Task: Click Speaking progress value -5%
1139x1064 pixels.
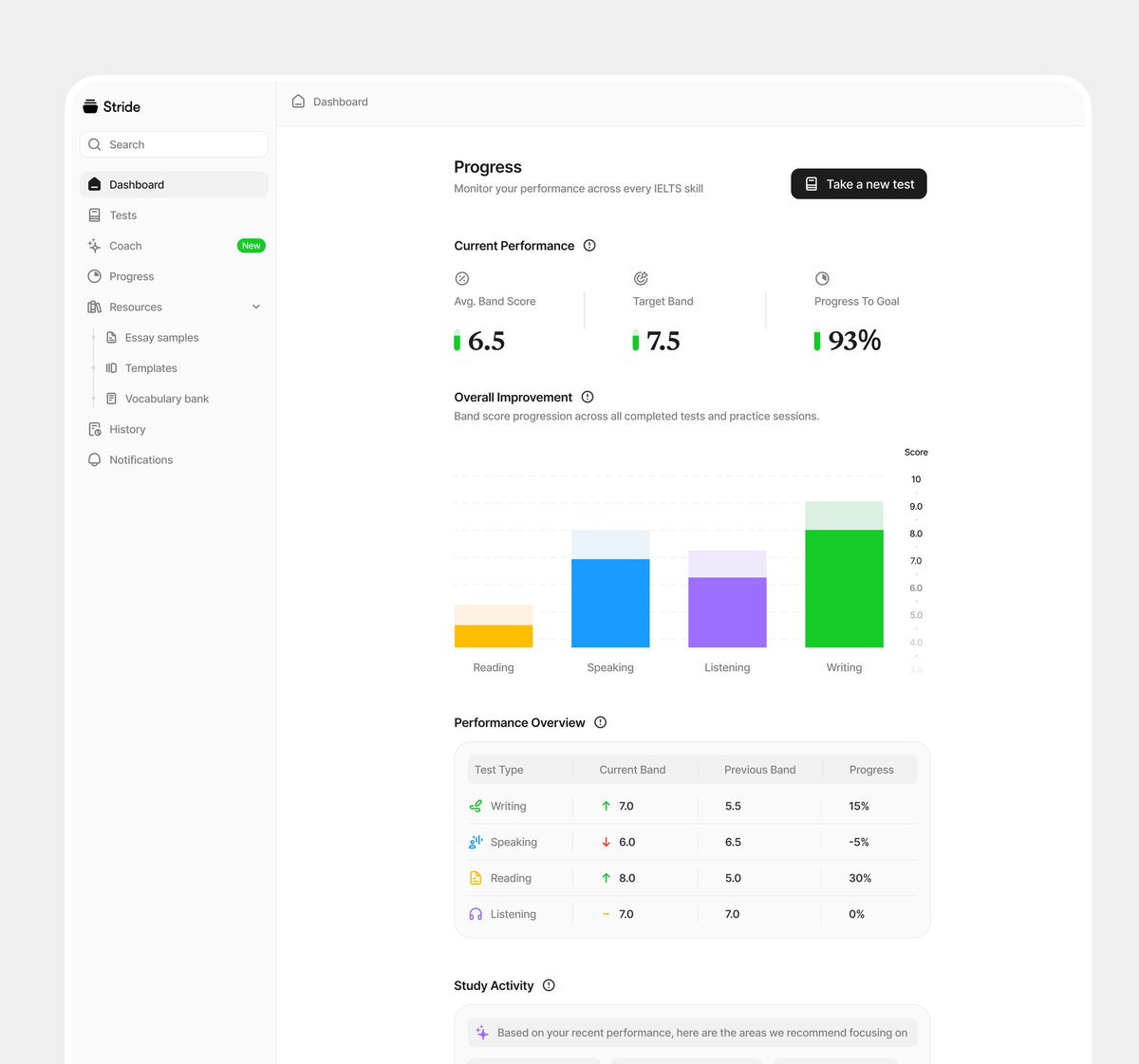Action: coord(859,842)
